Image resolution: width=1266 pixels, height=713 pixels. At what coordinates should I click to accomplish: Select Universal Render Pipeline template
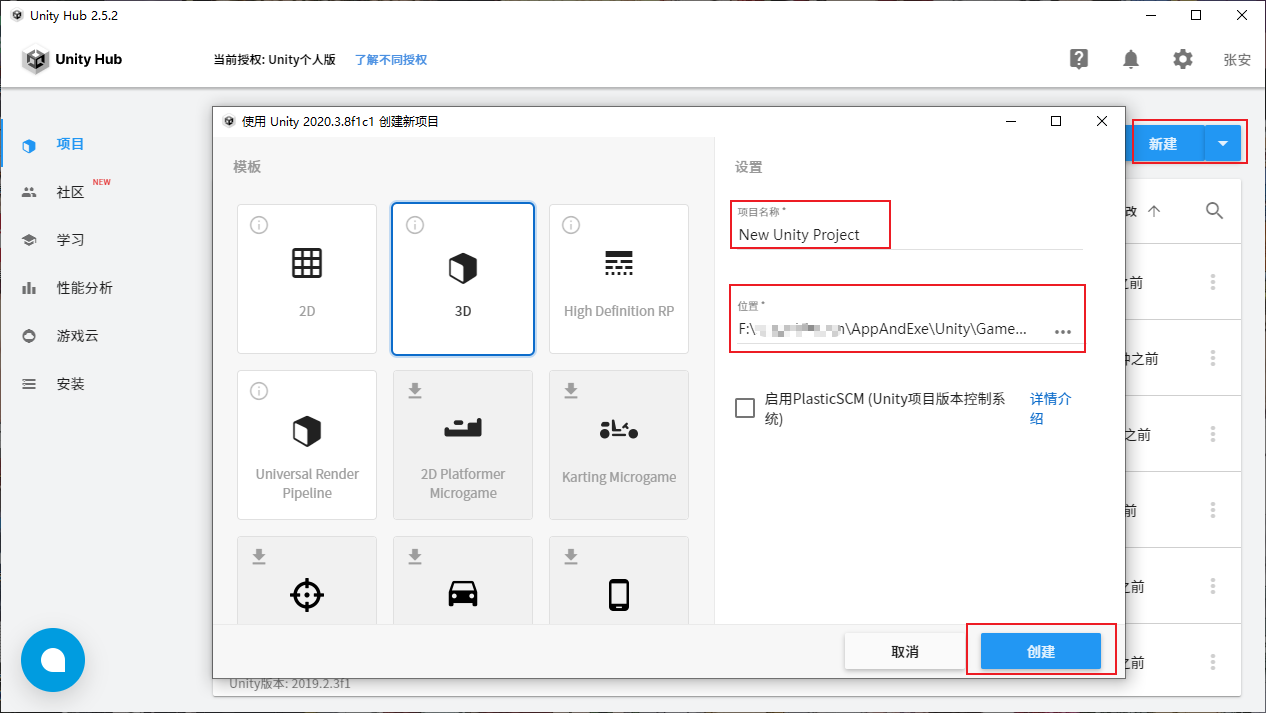[x=306, y=444]
